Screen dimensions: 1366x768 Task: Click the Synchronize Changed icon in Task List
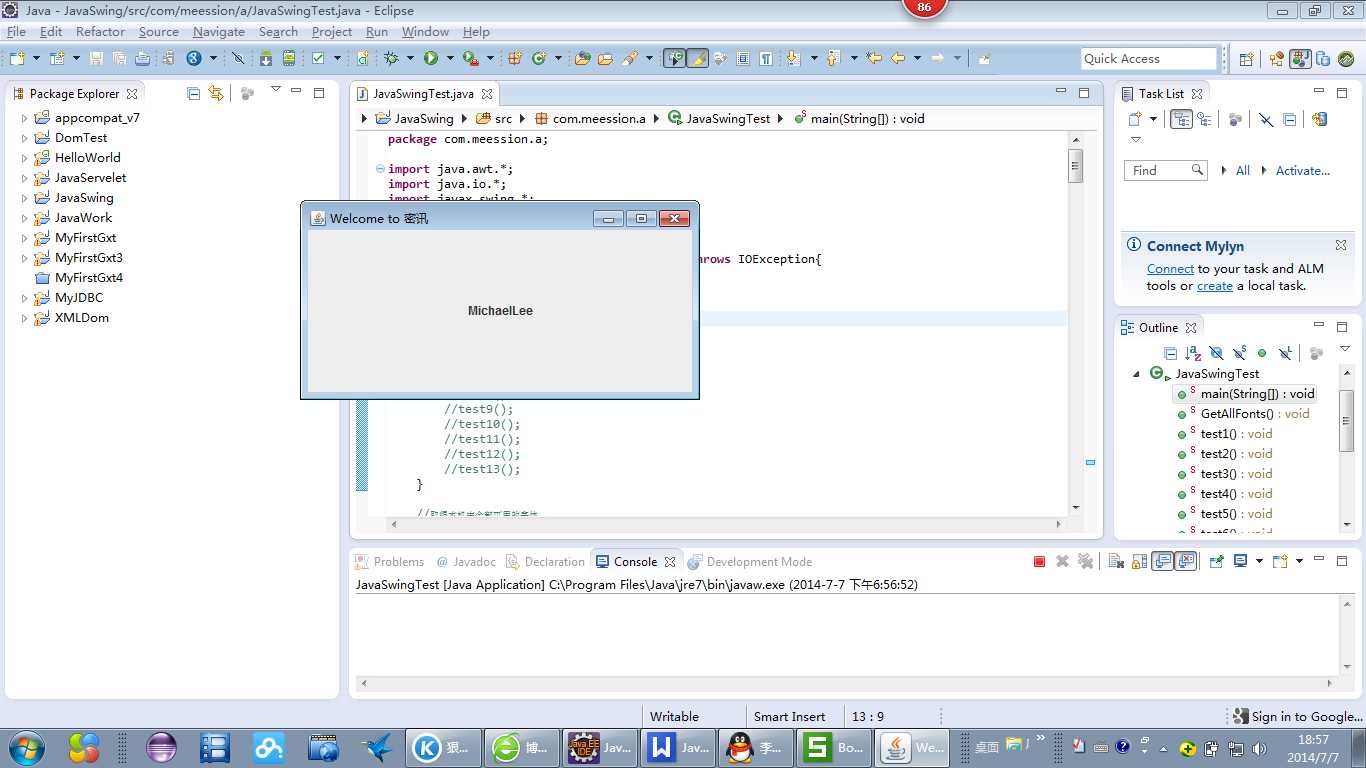coord(1319,120)
